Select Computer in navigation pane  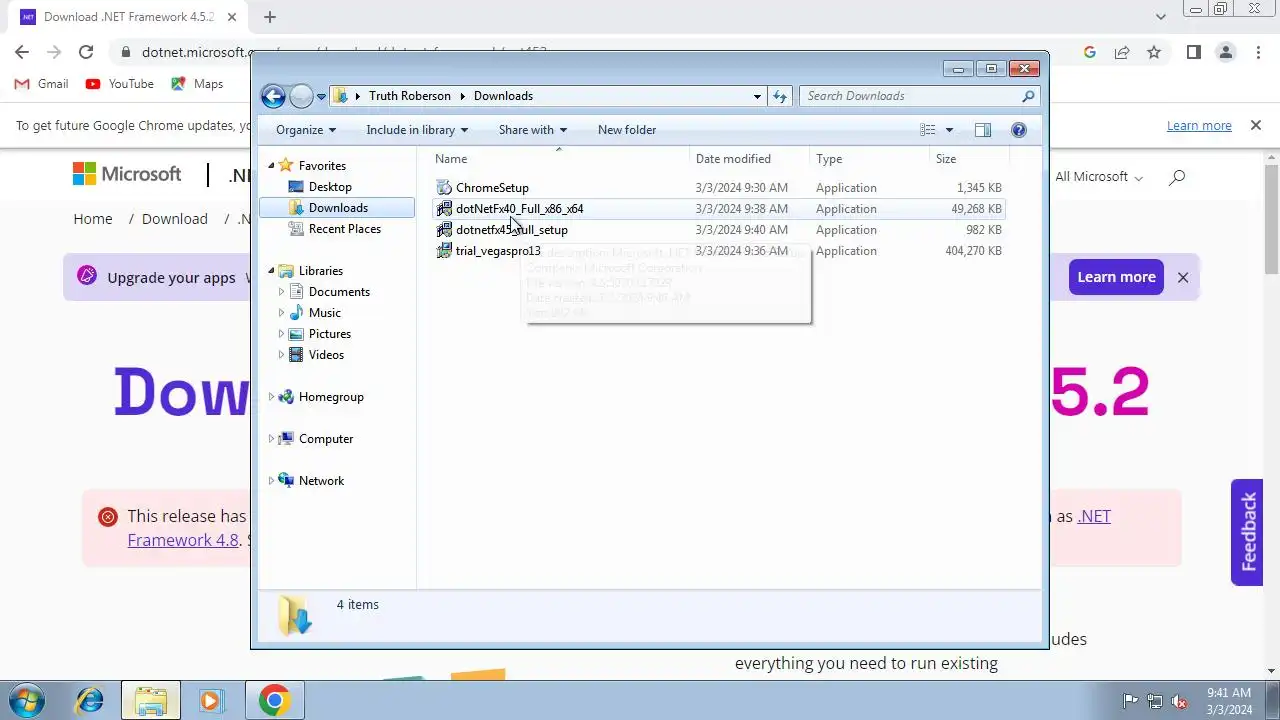(x=325, y=439)
